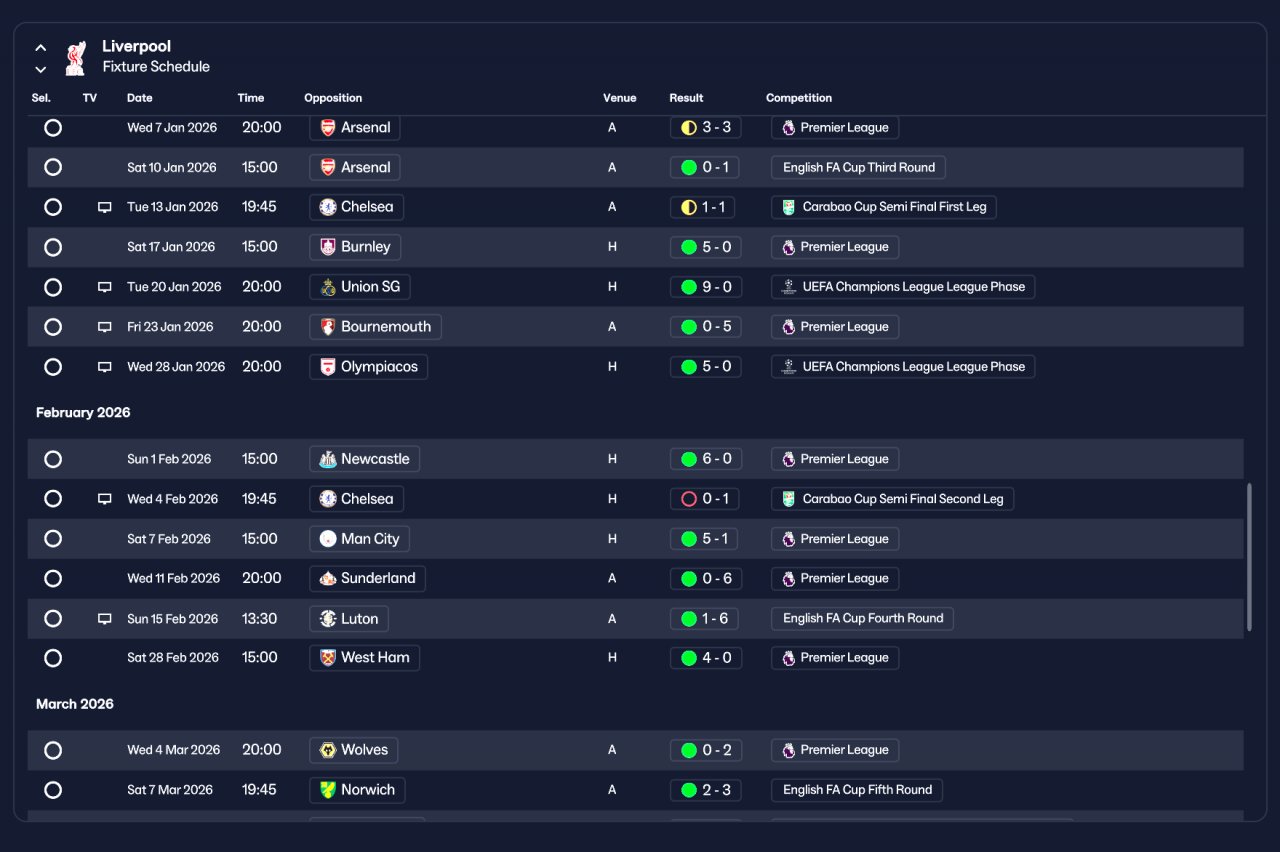Click the 'Fixture Schedule' subtitle text
This screenshot has width=1280, height=852.
point(156,67)
